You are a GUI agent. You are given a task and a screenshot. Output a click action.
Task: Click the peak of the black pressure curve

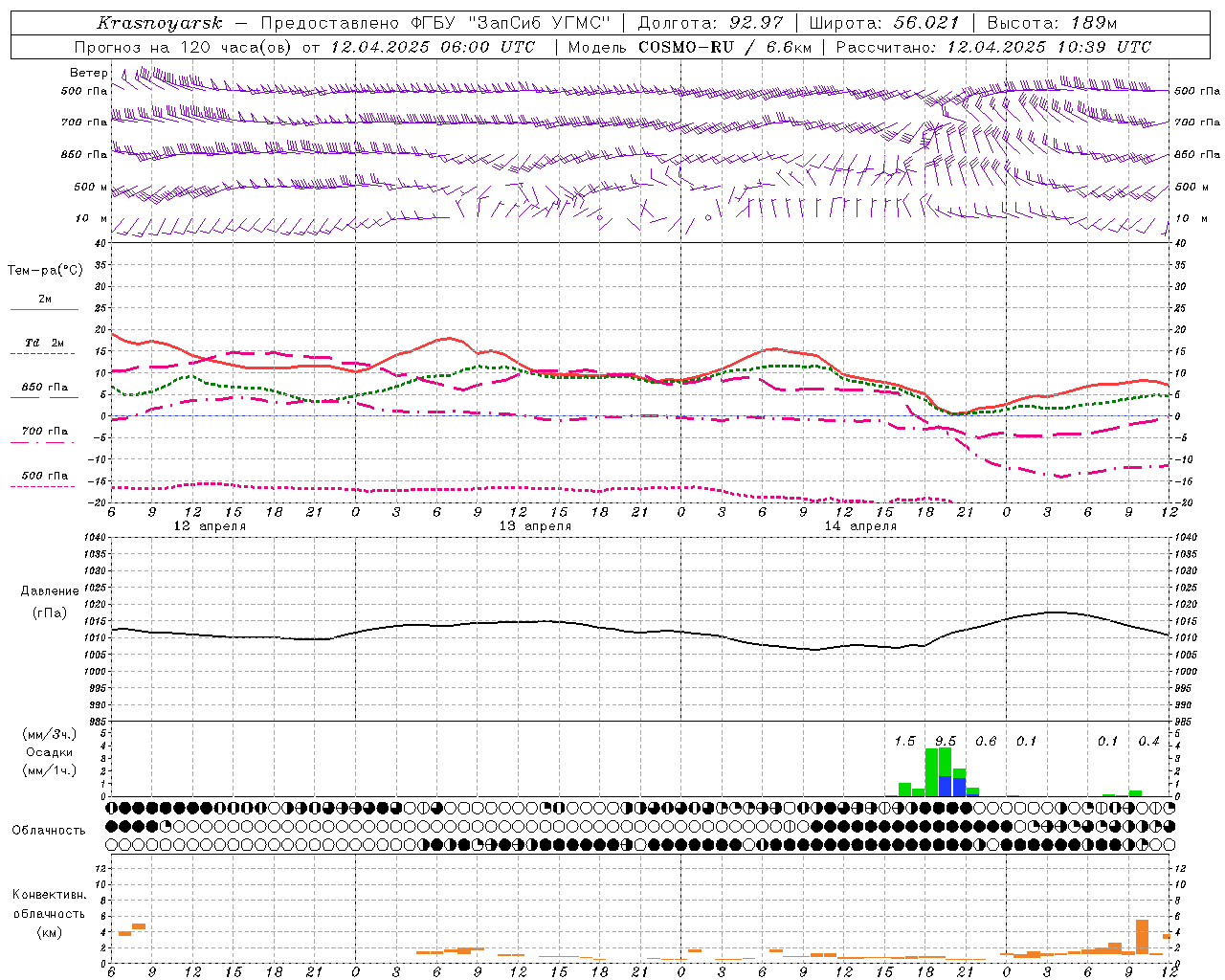[x=1054, y=612]
